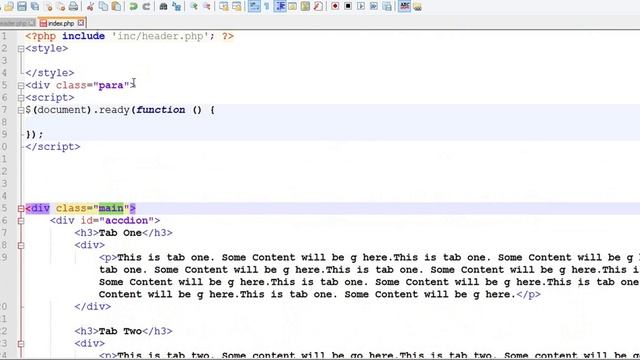Collapse the $(document).ready function fold marker
This screenshot has height=360, width=640.
point(21,110)
